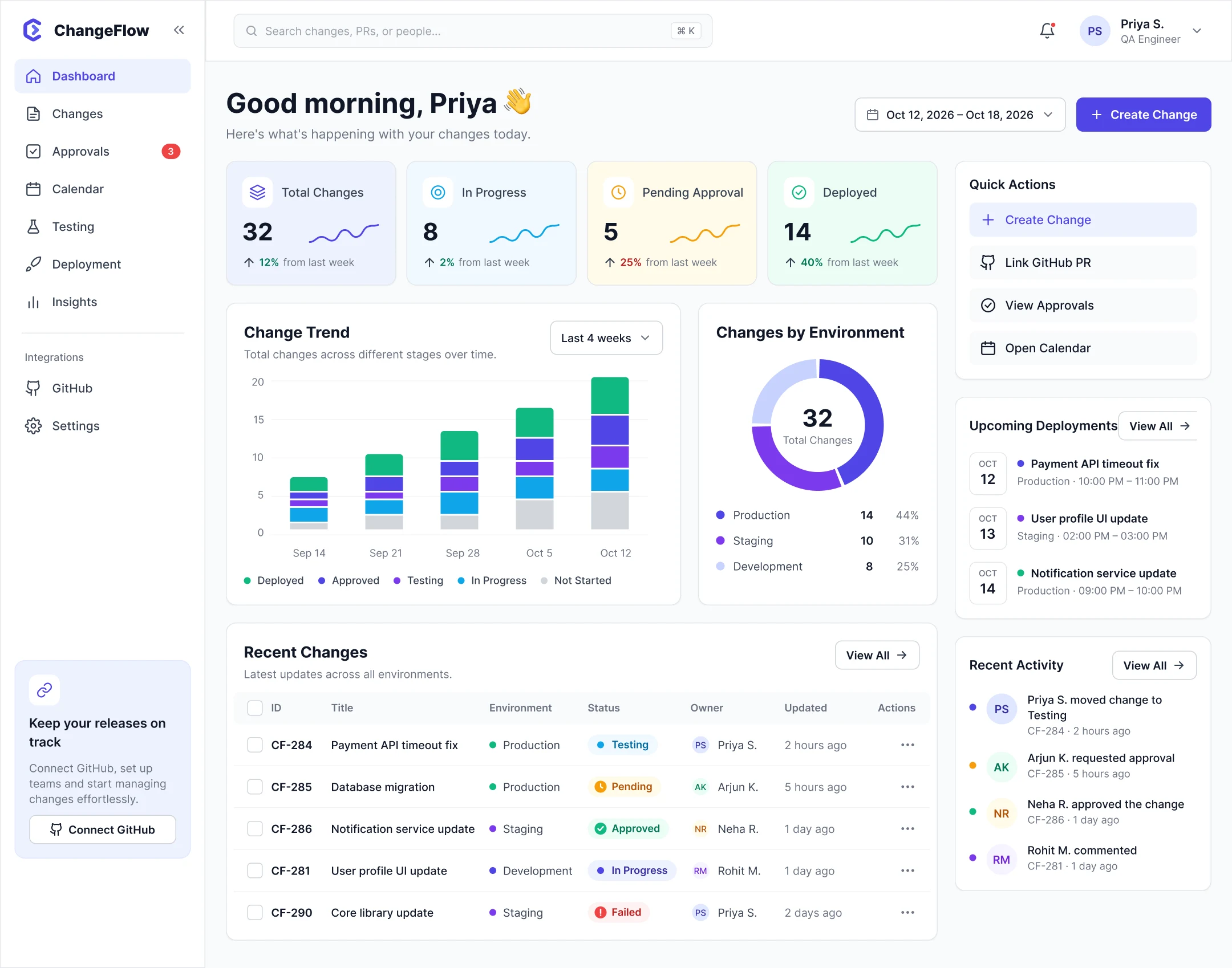Open notifications via the bell icon
The height and width of the screenshot is (968, 1232).
pos(1047,31)
